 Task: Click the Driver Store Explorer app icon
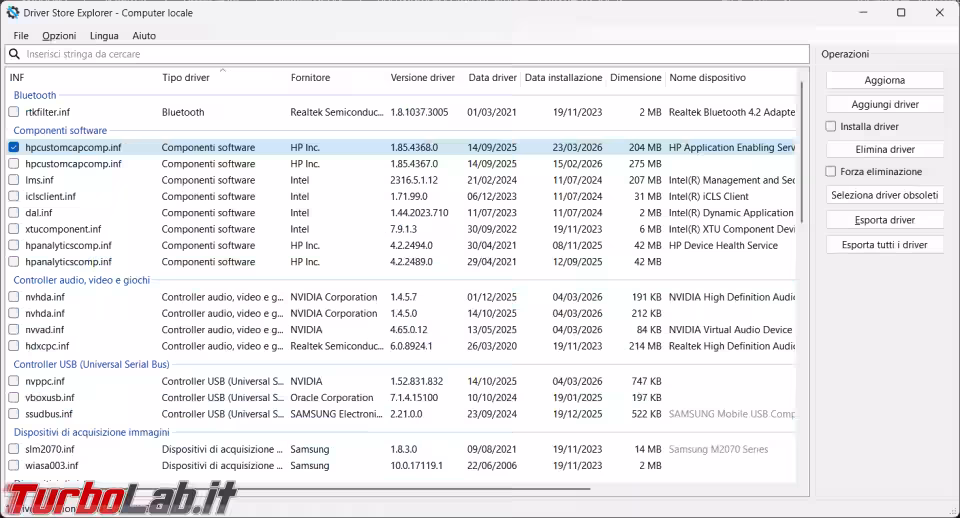(x=13, y=13)
